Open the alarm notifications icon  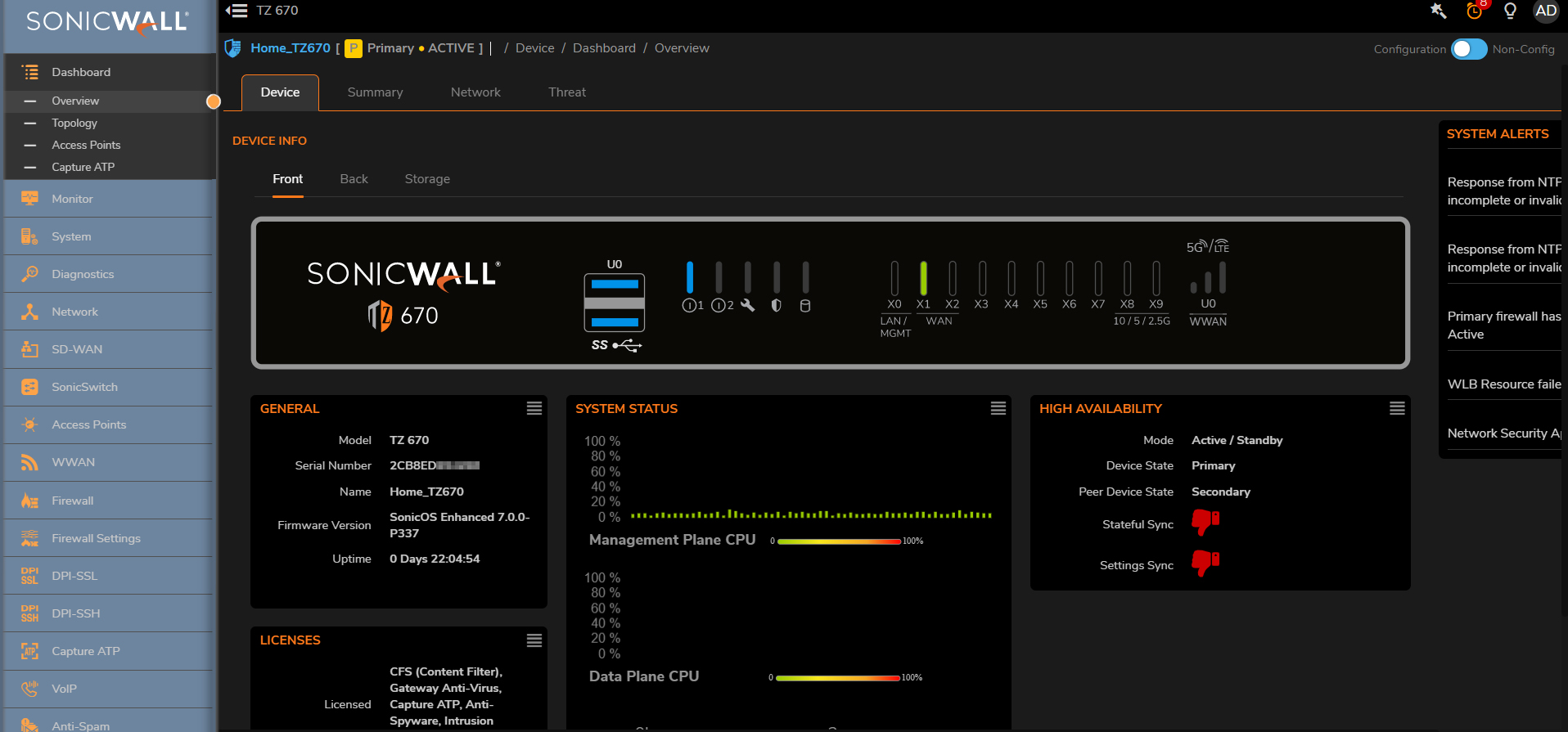pyautogui.click(x=1474, y=11)
